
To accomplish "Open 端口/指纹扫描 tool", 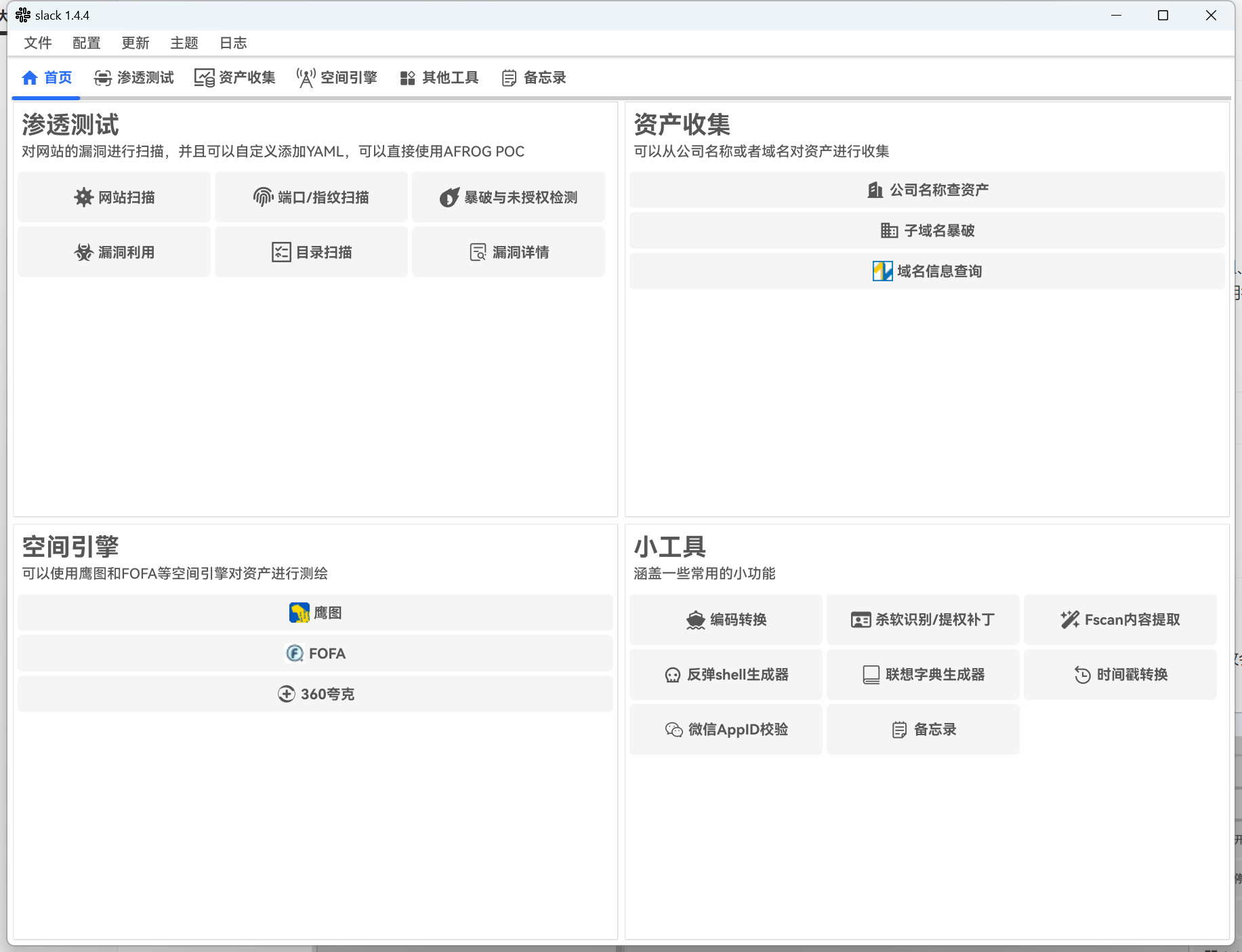I will pyautogui.click(x=312, y=197).
